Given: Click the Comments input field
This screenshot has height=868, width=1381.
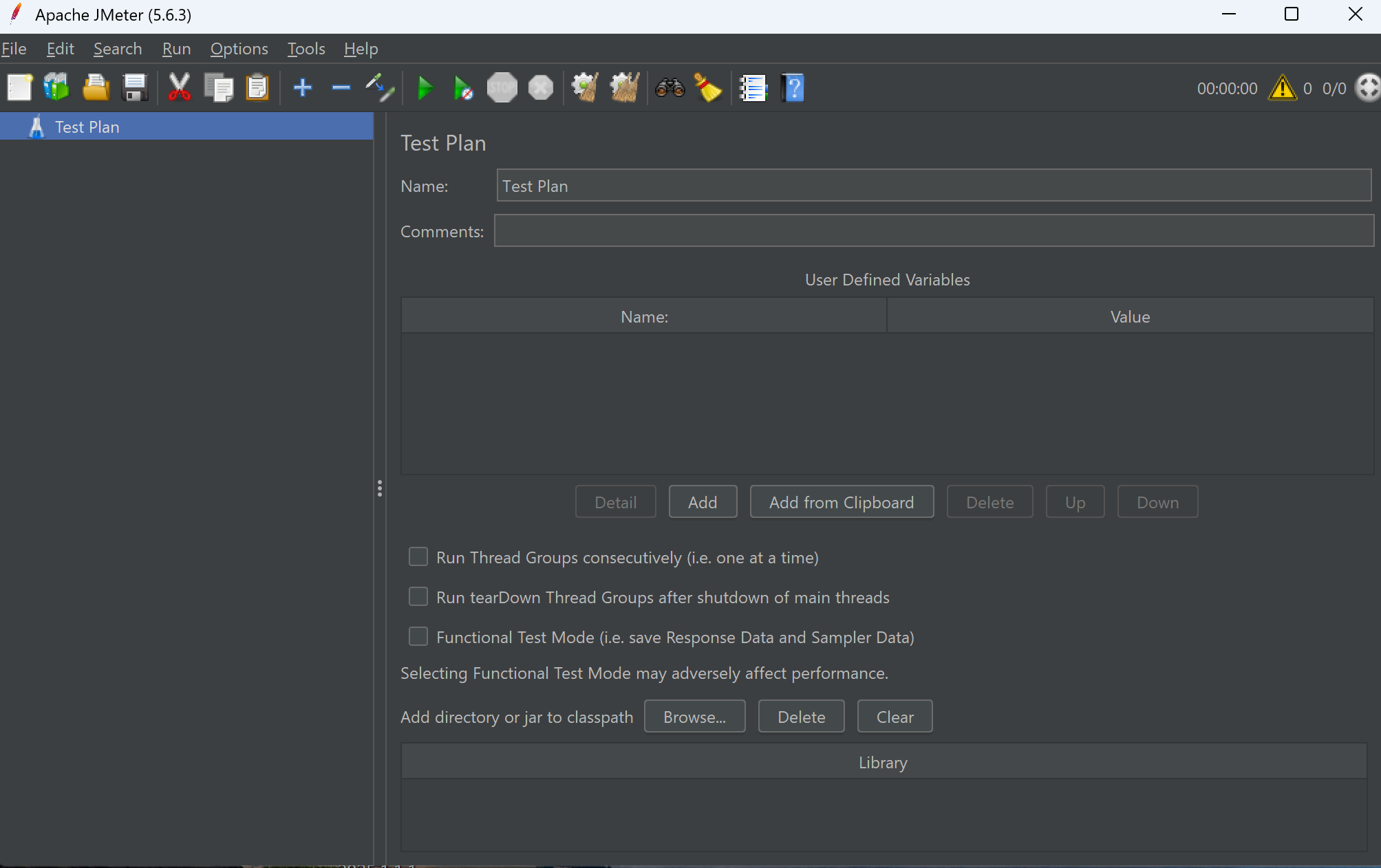Looking at the screenshot, I should 934,231.
